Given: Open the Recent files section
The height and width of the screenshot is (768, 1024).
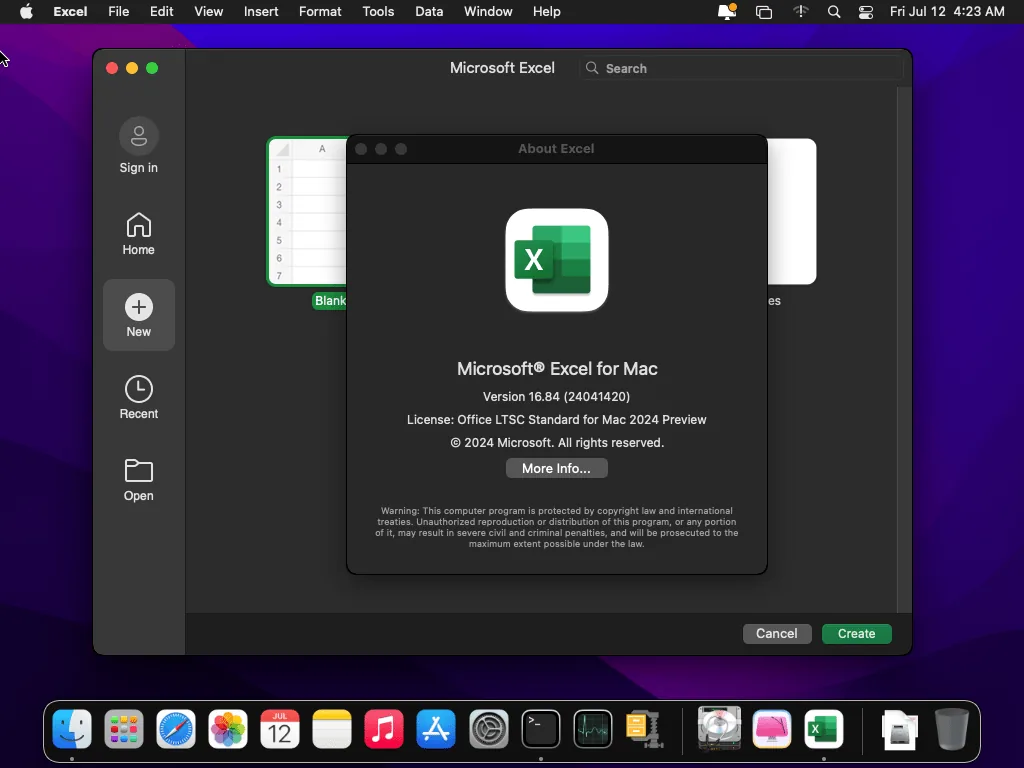Looking at the screenshot, I should [138, 397].
